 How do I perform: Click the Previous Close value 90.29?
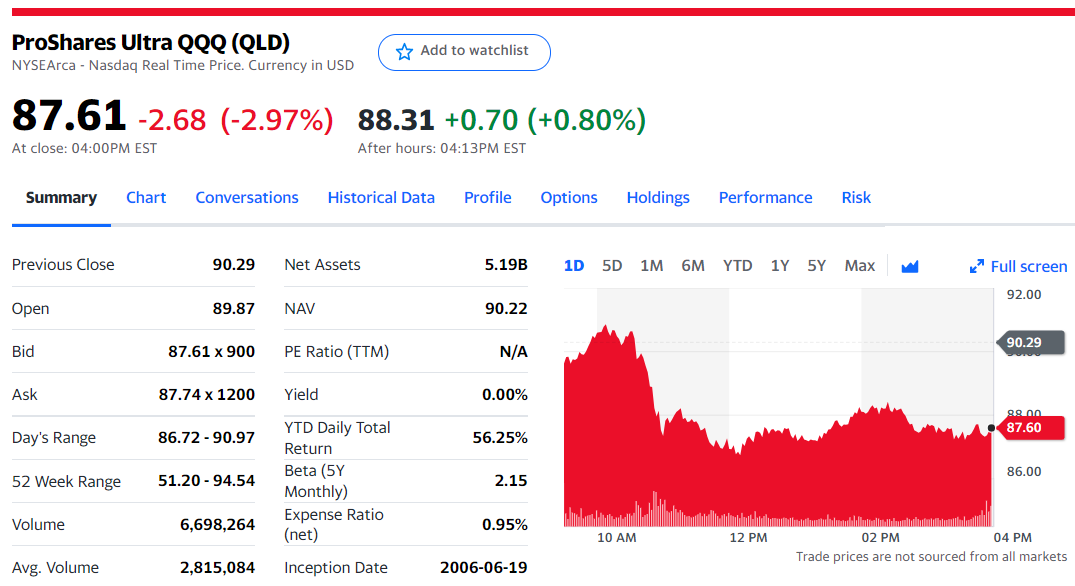[x=233, y=265]
